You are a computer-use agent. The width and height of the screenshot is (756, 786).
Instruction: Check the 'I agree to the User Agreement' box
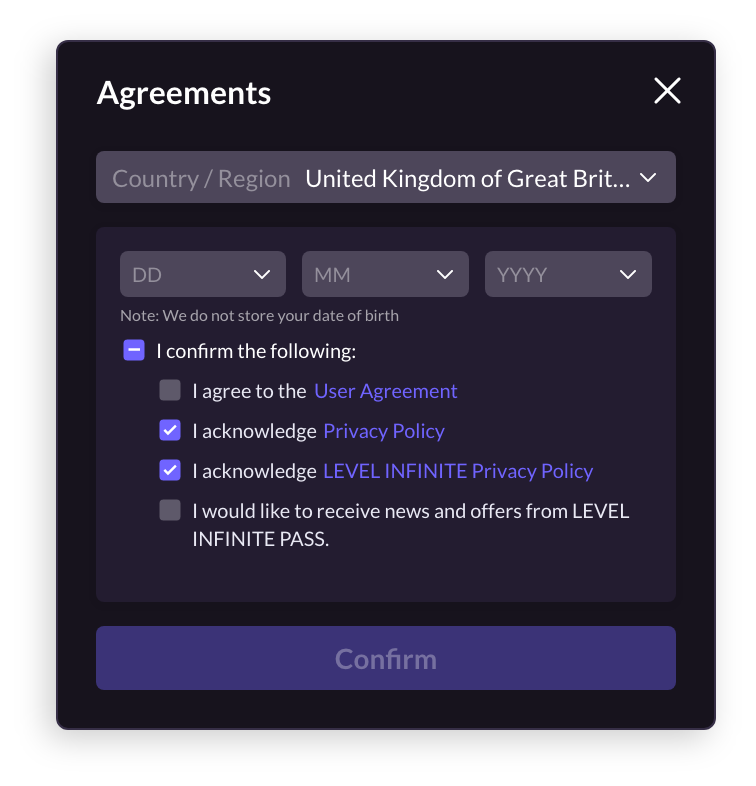(x=170, y=390)
